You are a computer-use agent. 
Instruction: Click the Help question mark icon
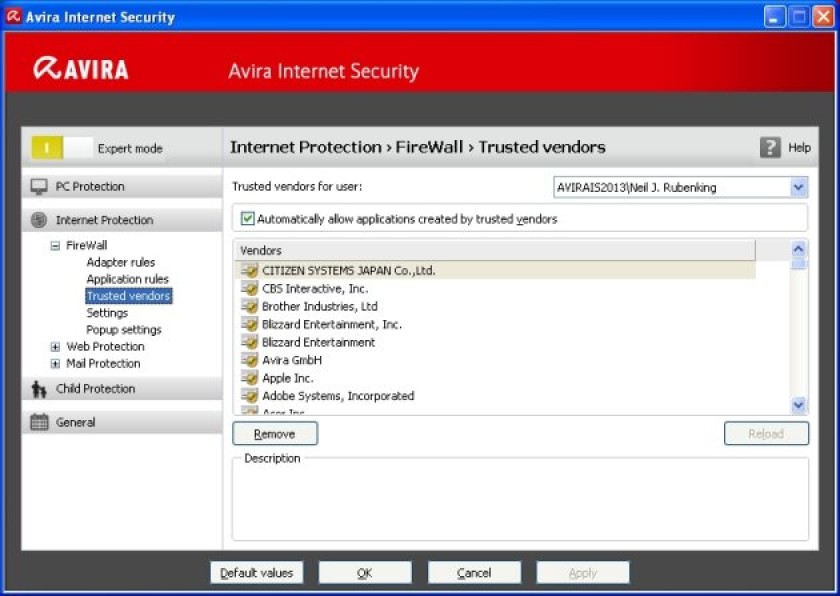coord(770,147)
